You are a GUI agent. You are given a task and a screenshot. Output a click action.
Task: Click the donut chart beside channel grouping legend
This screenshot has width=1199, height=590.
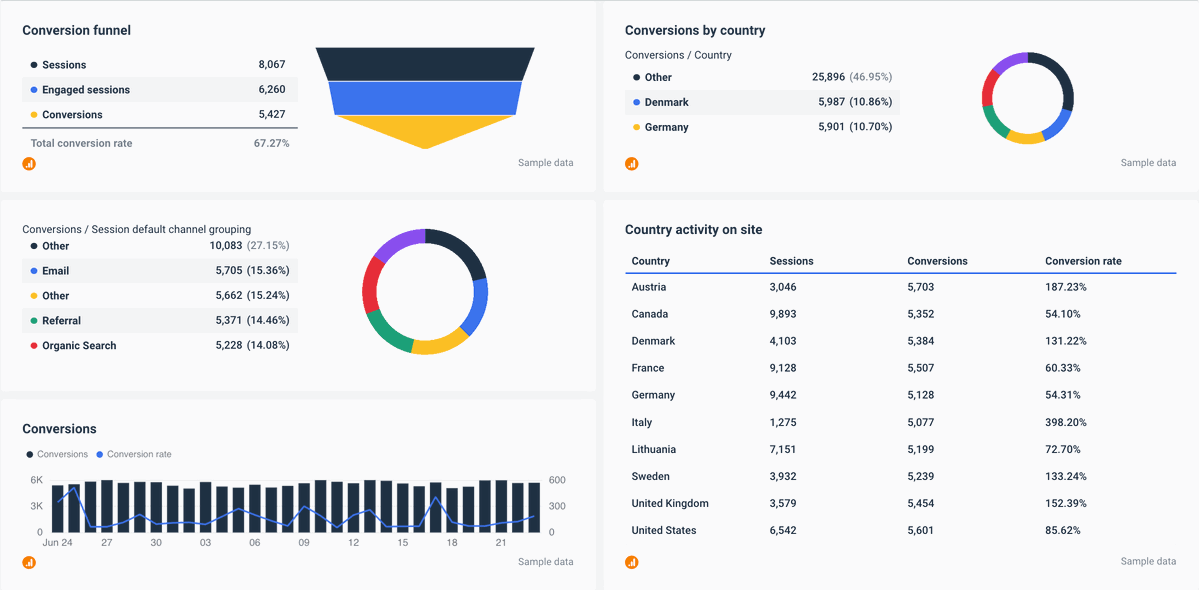coord(424,291)
